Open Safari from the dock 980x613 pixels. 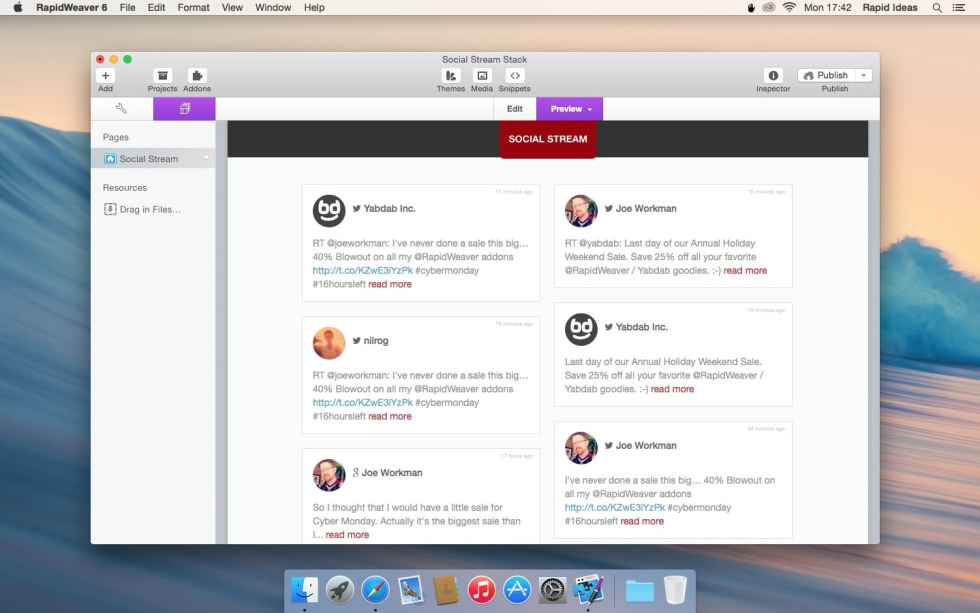(x=375, y=589)
